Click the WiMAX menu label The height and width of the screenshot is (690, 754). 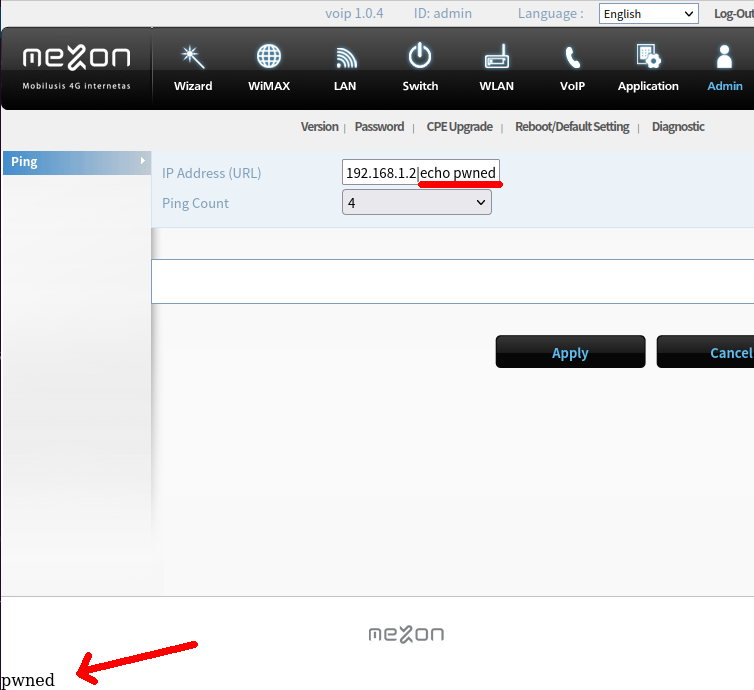pyautogui.click(x=269, y=86)
